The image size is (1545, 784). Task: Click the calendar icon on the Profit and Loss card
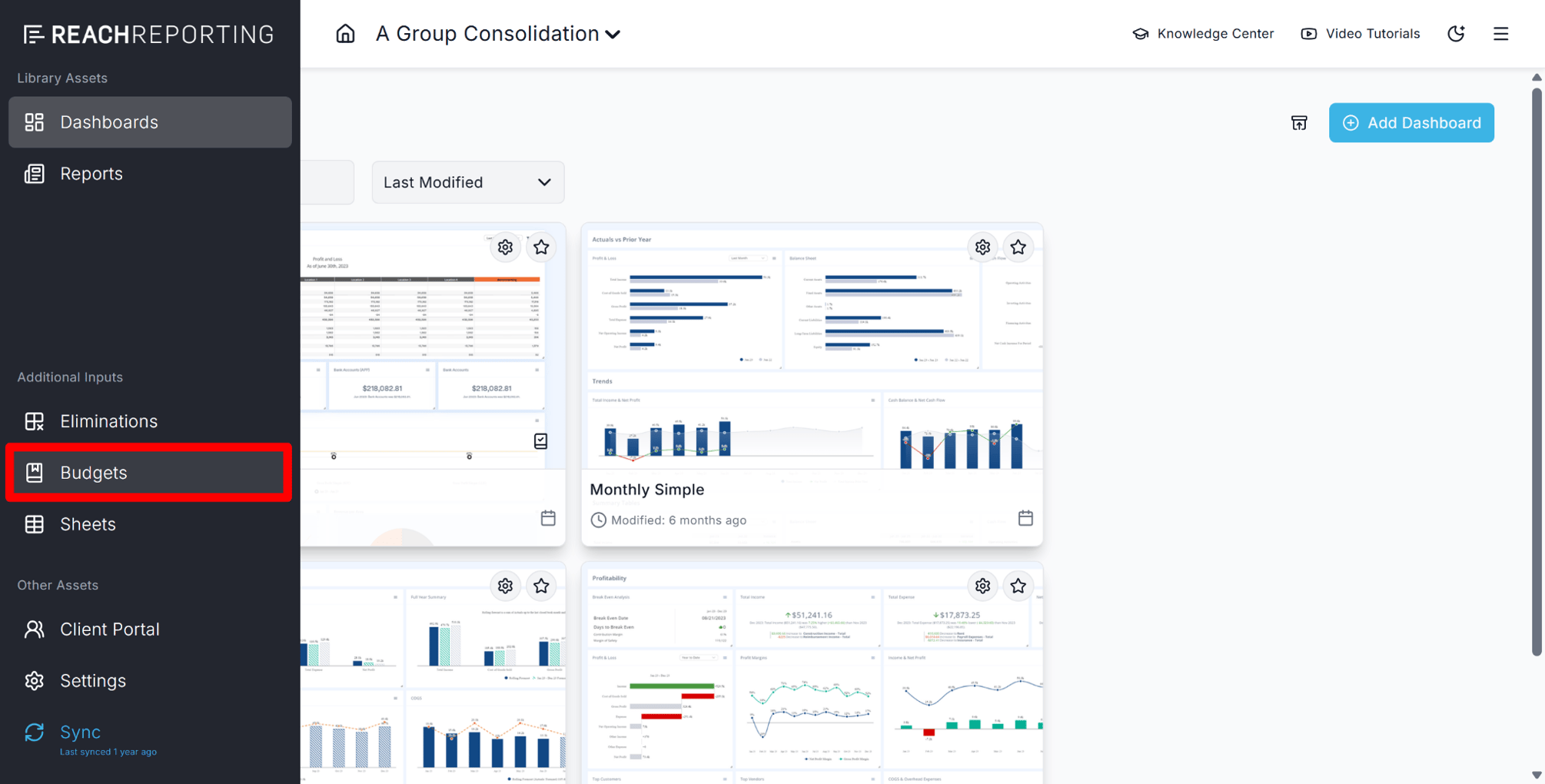pyautogui.click(x=548, y=518)
